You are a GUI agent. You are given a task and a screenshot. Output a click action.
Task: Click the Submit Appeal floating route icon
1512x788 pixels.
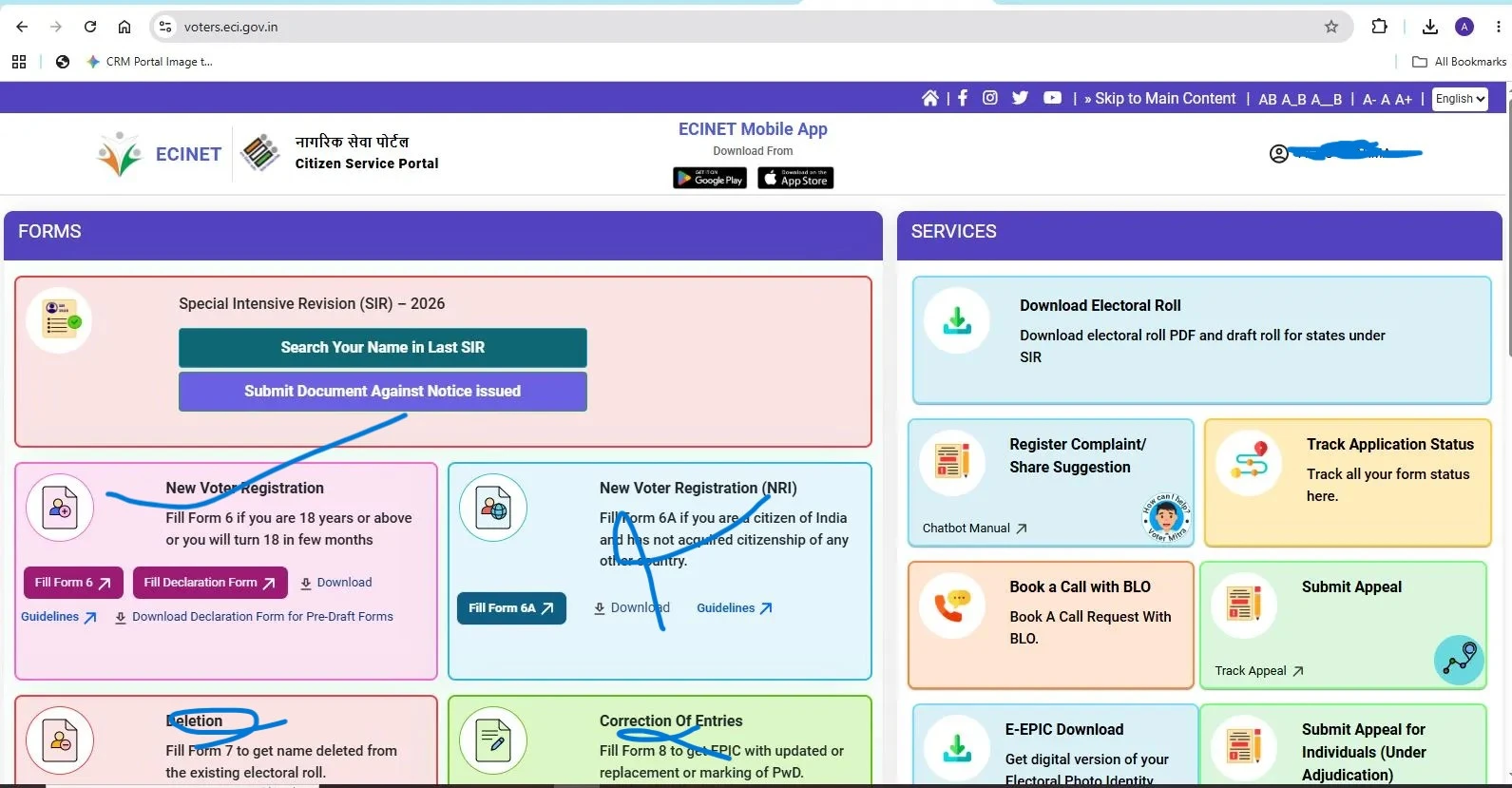coord(1459,660)
